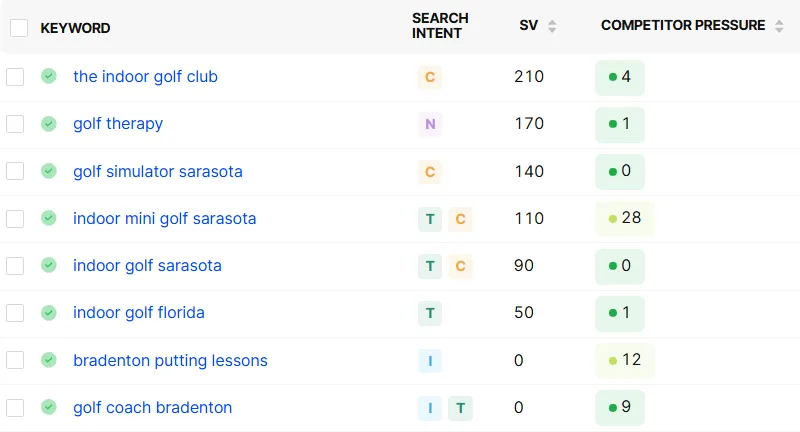Viewport: 800px width, 432px height.
Task: Click the T intent badge for golf coach bradenton
Action: 460,408
